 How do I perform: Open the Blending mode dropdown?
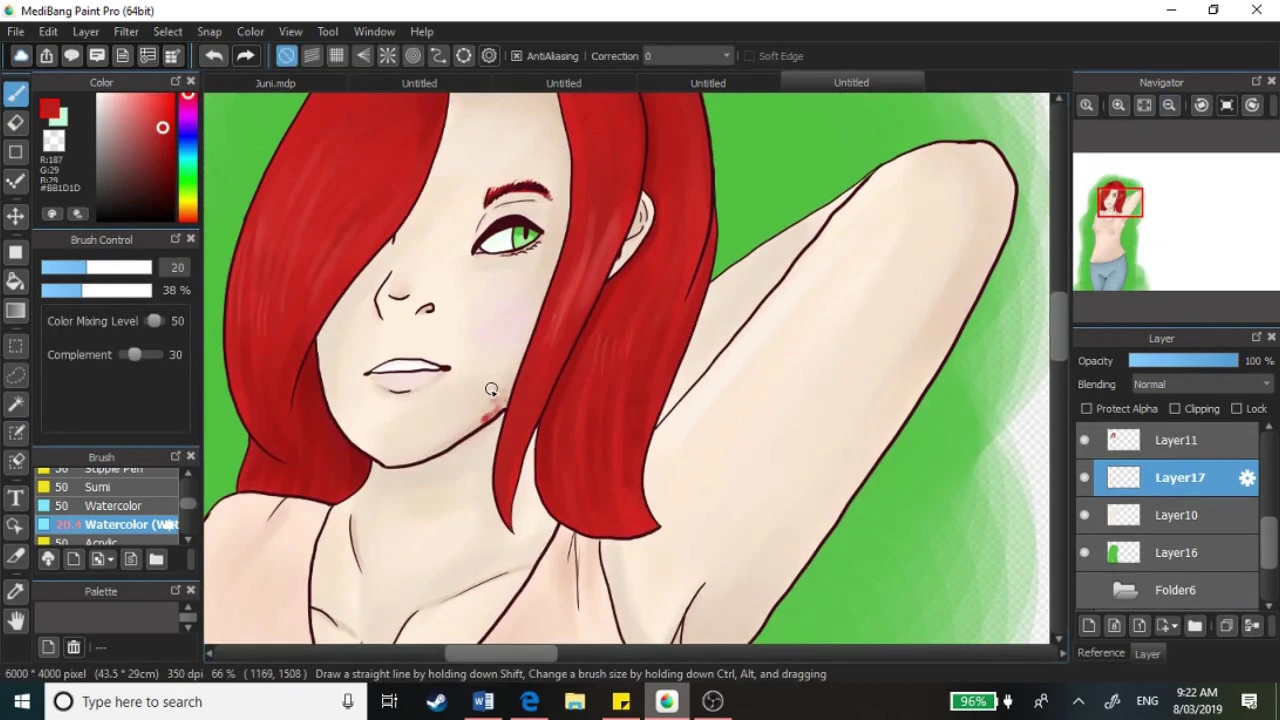coord(1202,384)
